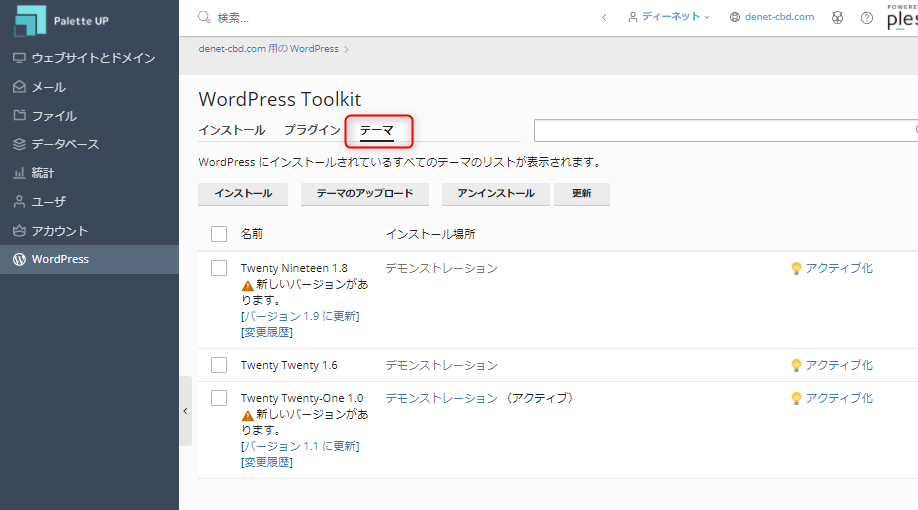Click the アンインストール button
The height and width of the screenshot is (510, 918).
coord(495,194)
